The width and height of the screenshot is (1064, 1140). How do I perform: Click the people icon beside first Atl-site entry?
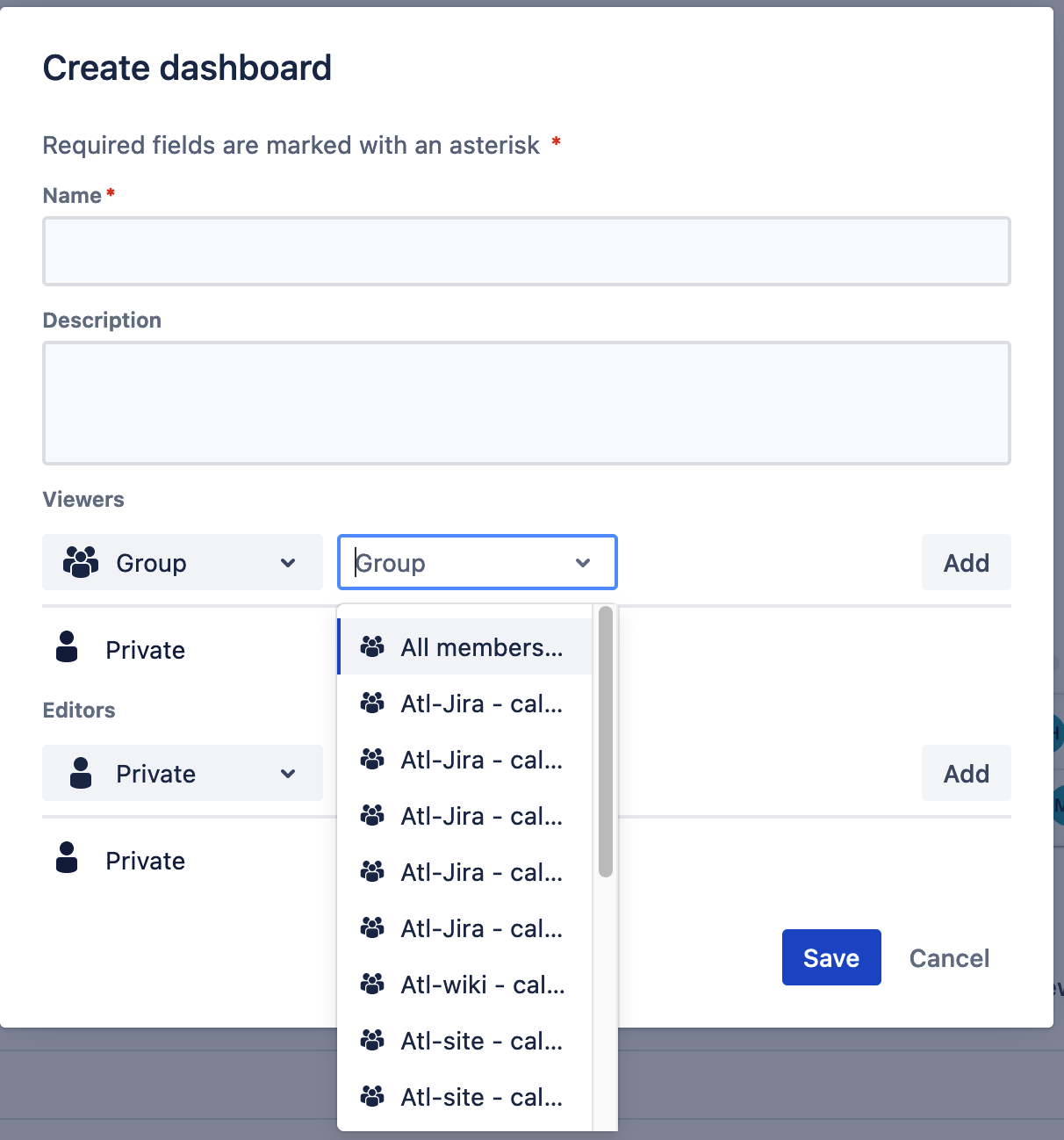tap(372, 1041)
